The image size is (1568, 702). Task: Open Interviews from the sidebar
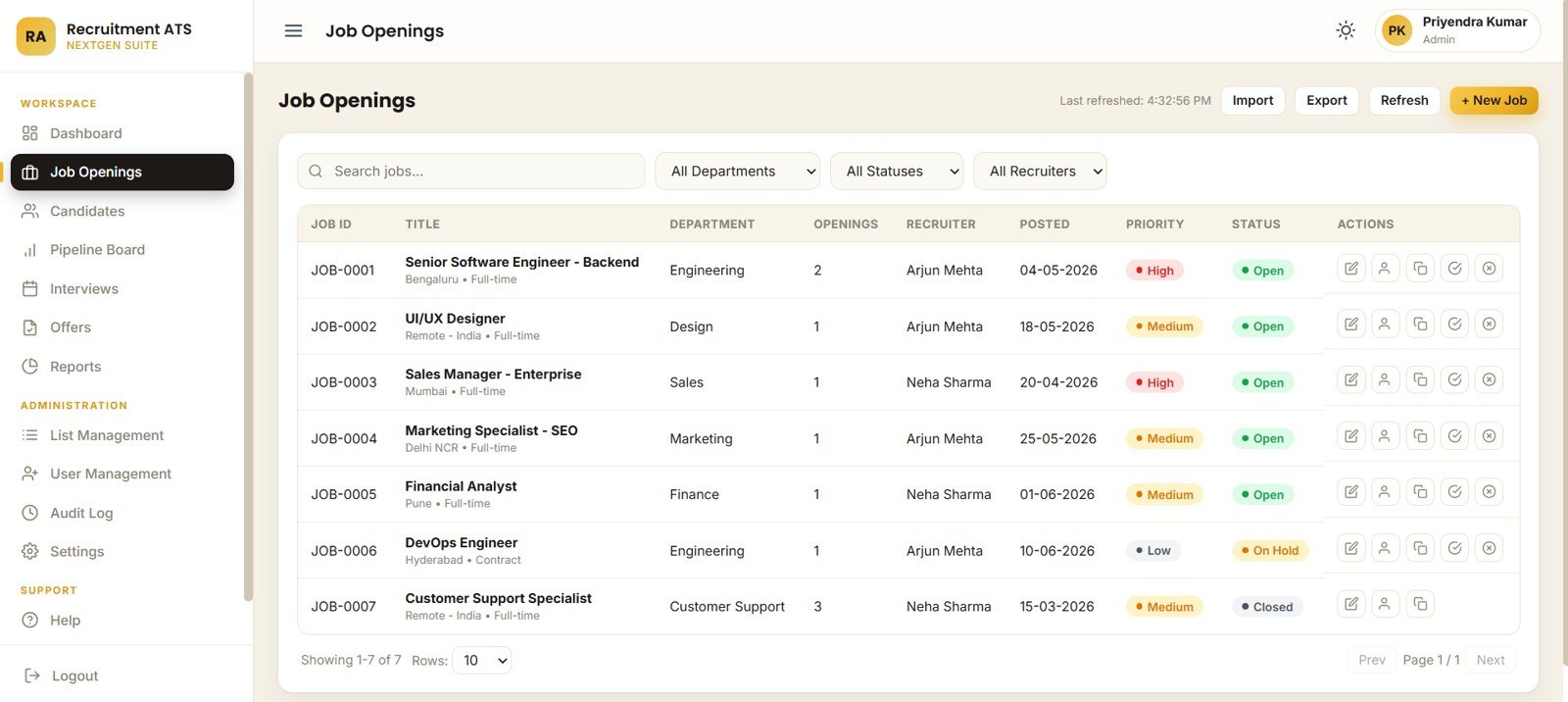point(122,288)
